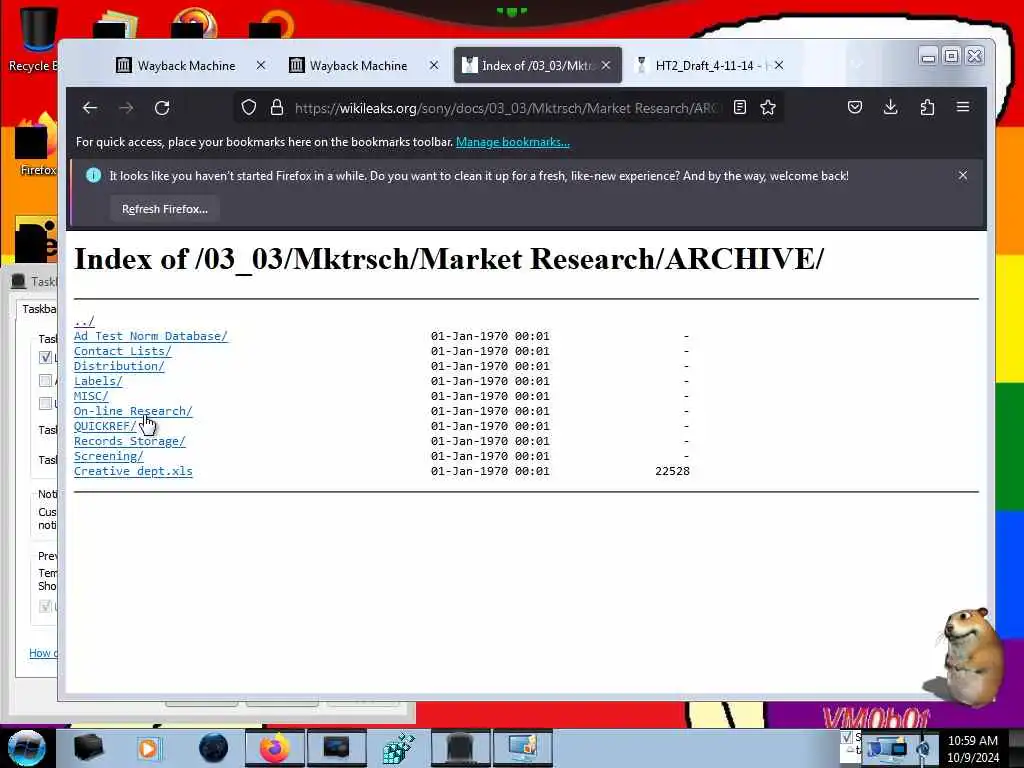This screenshot has height=768, width=1024.
Task: Dismiss the Firefox refresh notification bar
Action: click(963, 175)
